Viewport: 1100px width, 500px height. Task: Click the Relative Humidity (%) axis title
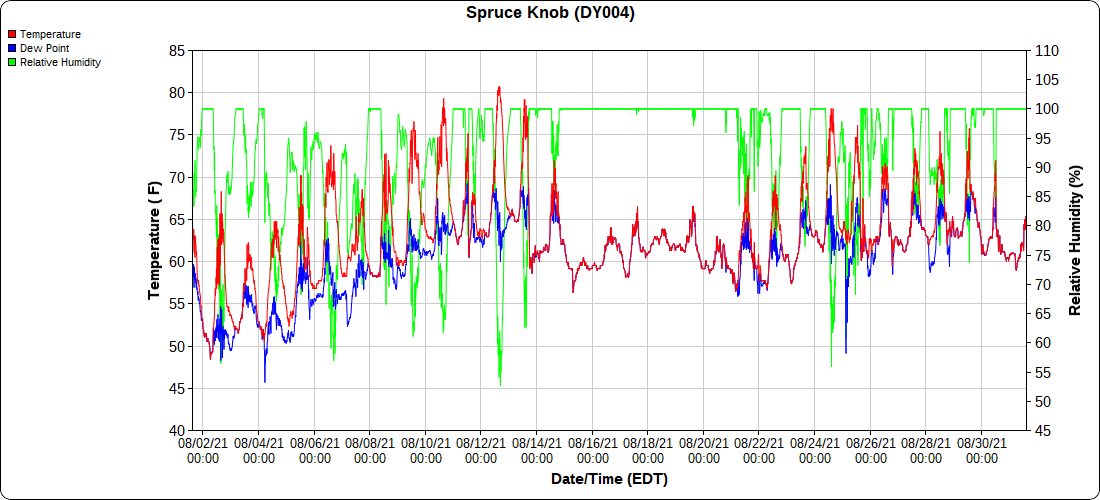click(x=1076, y=240)
